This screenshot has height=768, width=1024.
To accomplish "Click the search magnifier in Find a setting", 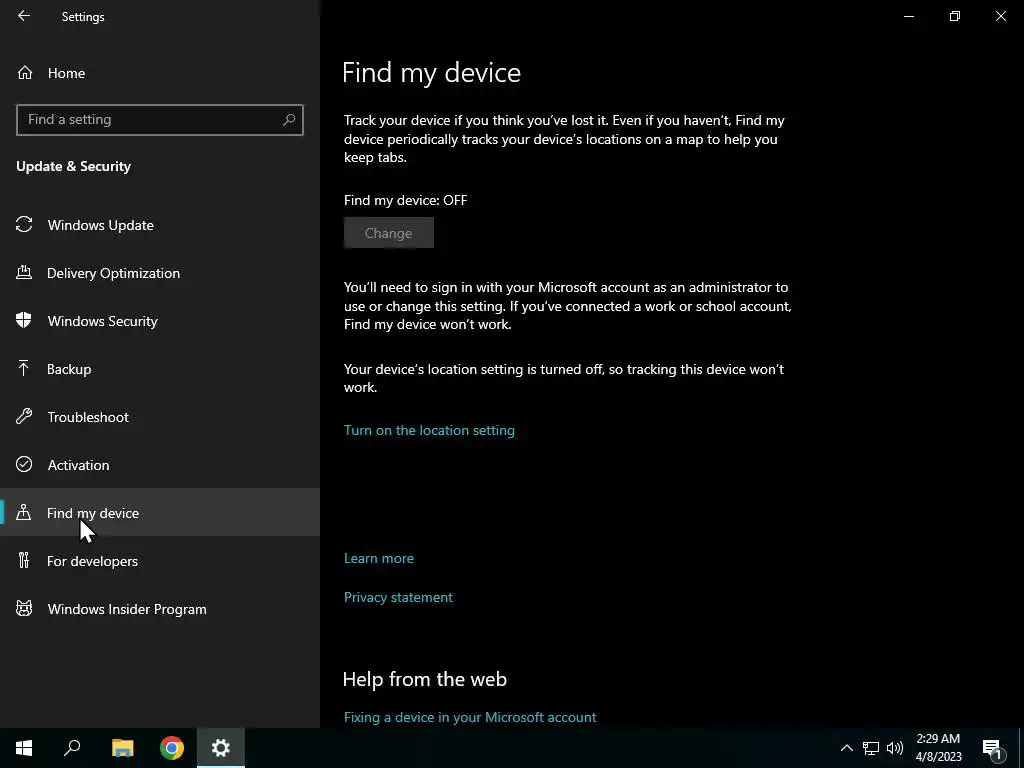I will coord(289,120).
